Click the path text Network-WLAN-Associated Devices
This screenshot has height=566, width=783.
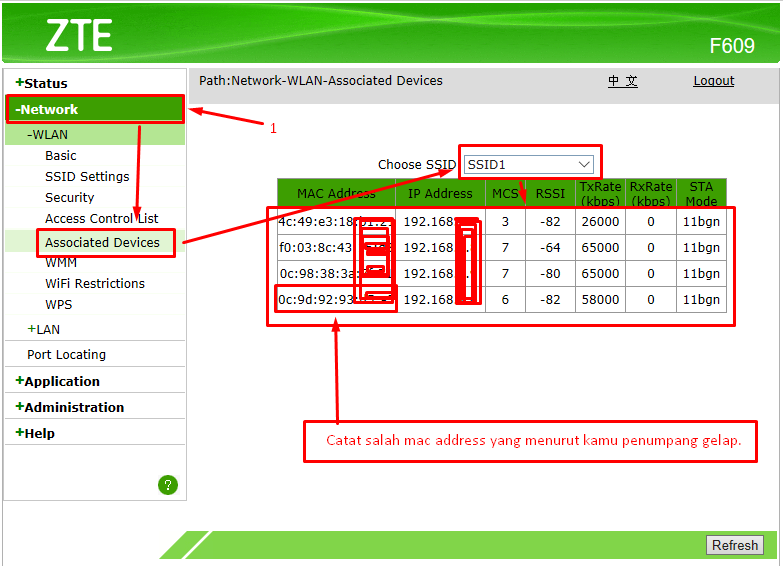[337, 80]
